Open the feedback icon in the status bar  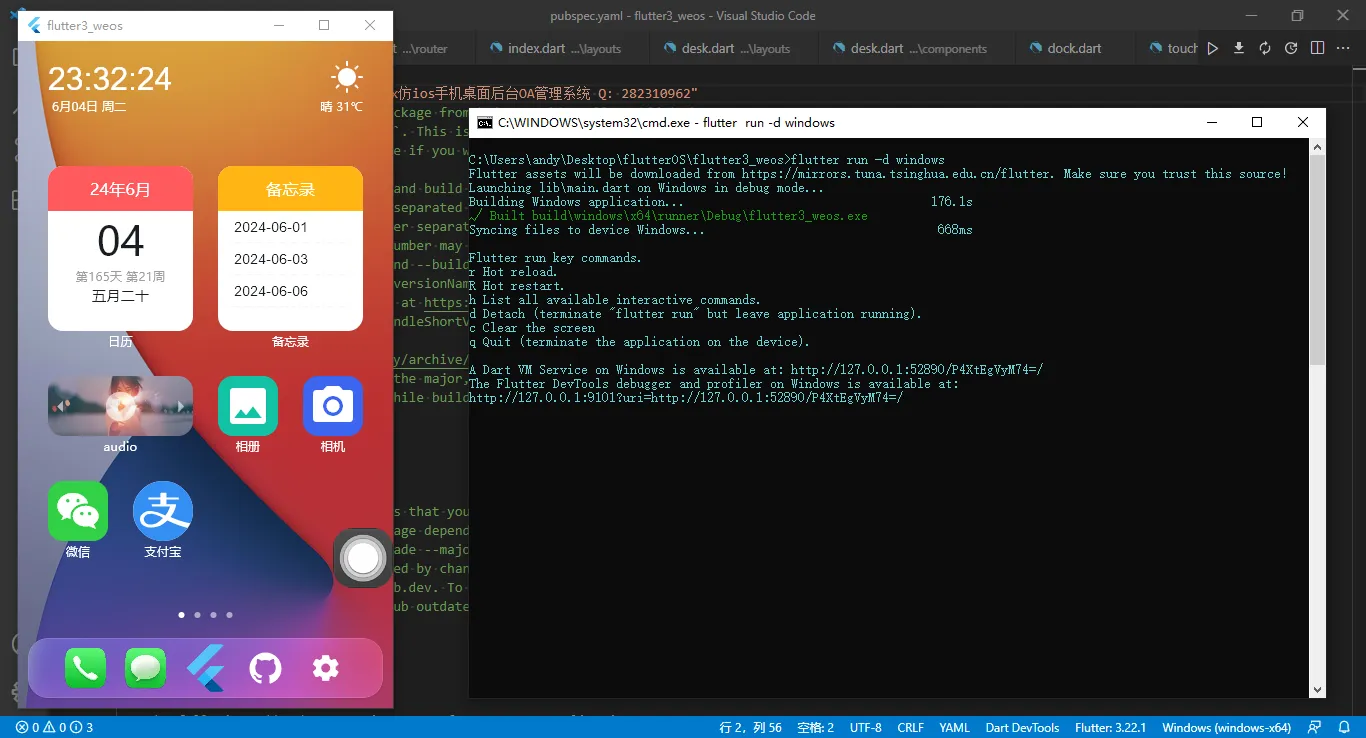[x=1316, y=727]
